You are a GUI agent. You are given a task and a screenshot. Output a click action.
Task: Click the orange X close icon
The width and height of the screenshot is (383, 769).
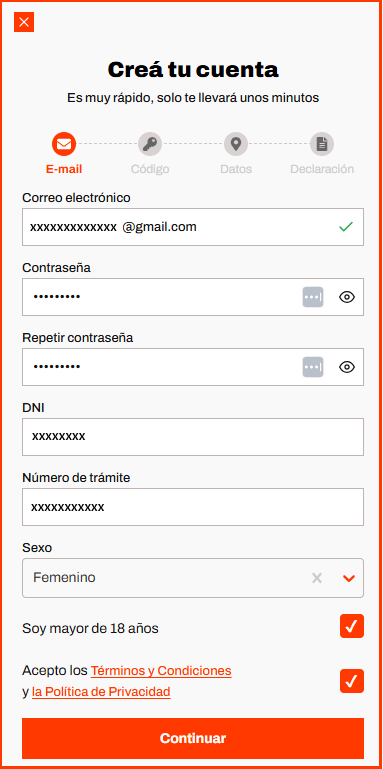[24, 22]
